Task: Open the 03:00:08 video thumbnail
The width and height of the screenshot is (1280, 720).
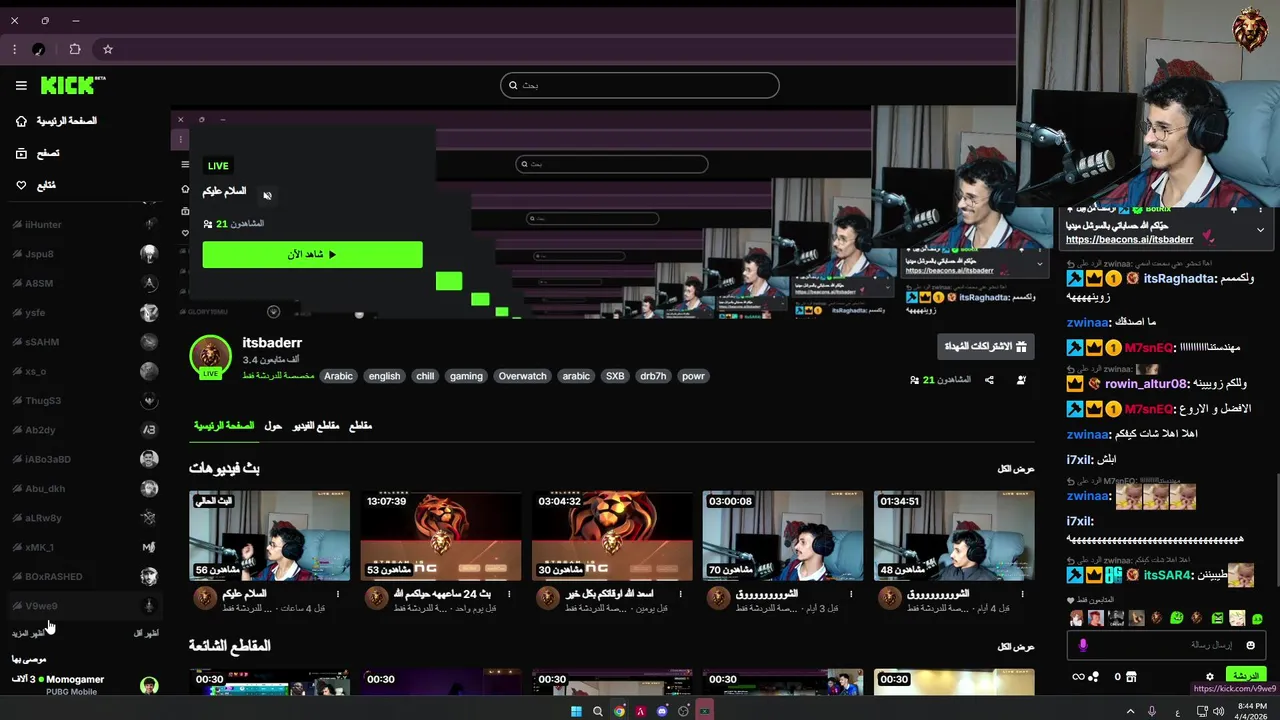Action: 783,535
